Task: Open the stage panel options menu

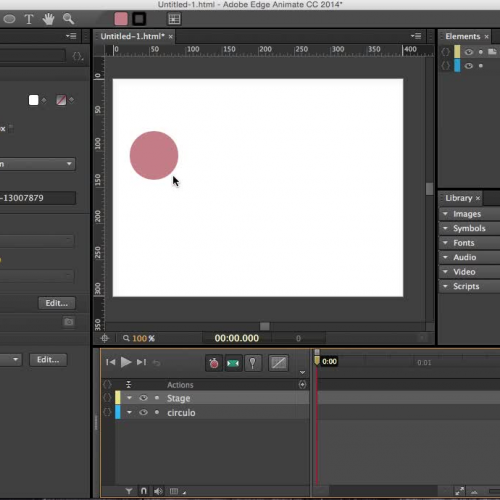Action: pos(416,36)
